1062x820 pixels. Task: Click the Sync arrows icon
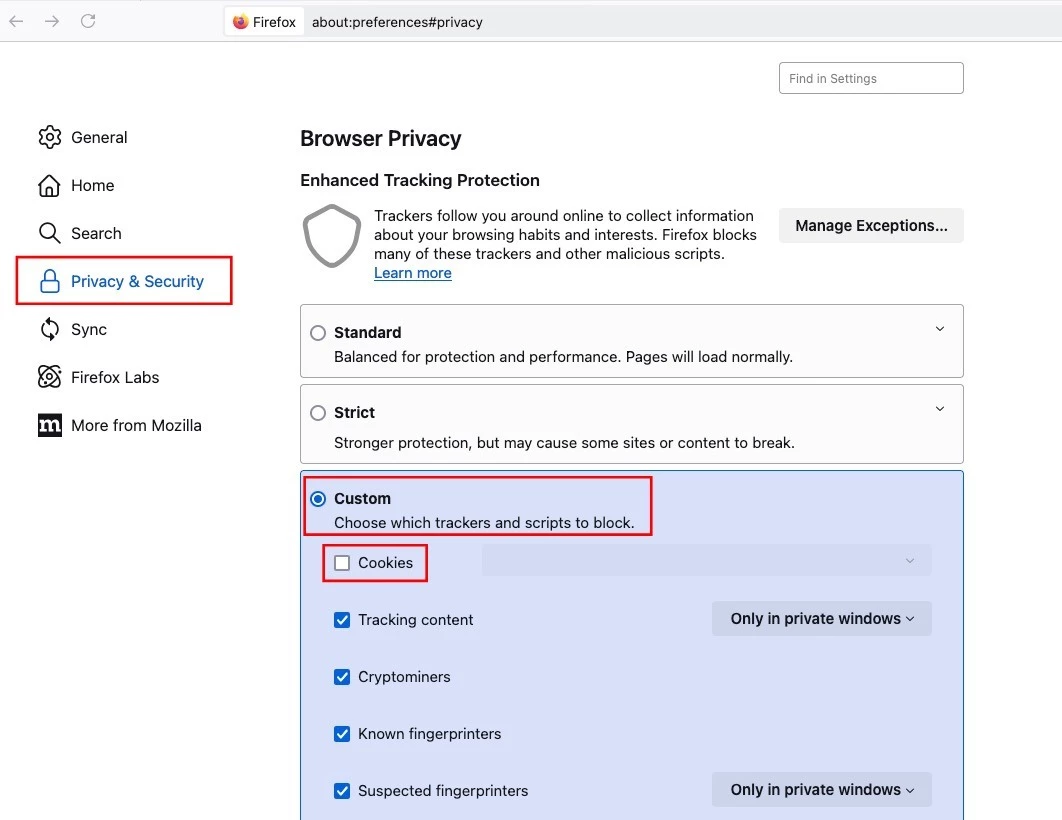pyautogui.click(x=49, y=329)
